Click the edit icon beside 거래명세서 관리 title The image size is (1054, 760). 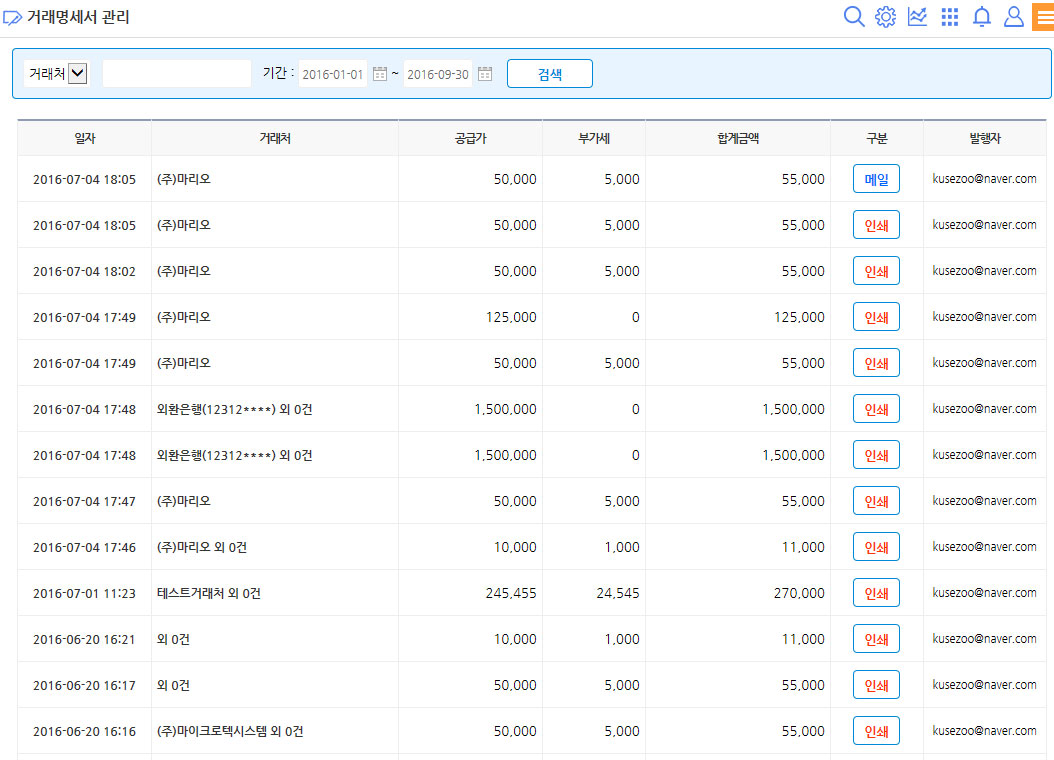12,17
